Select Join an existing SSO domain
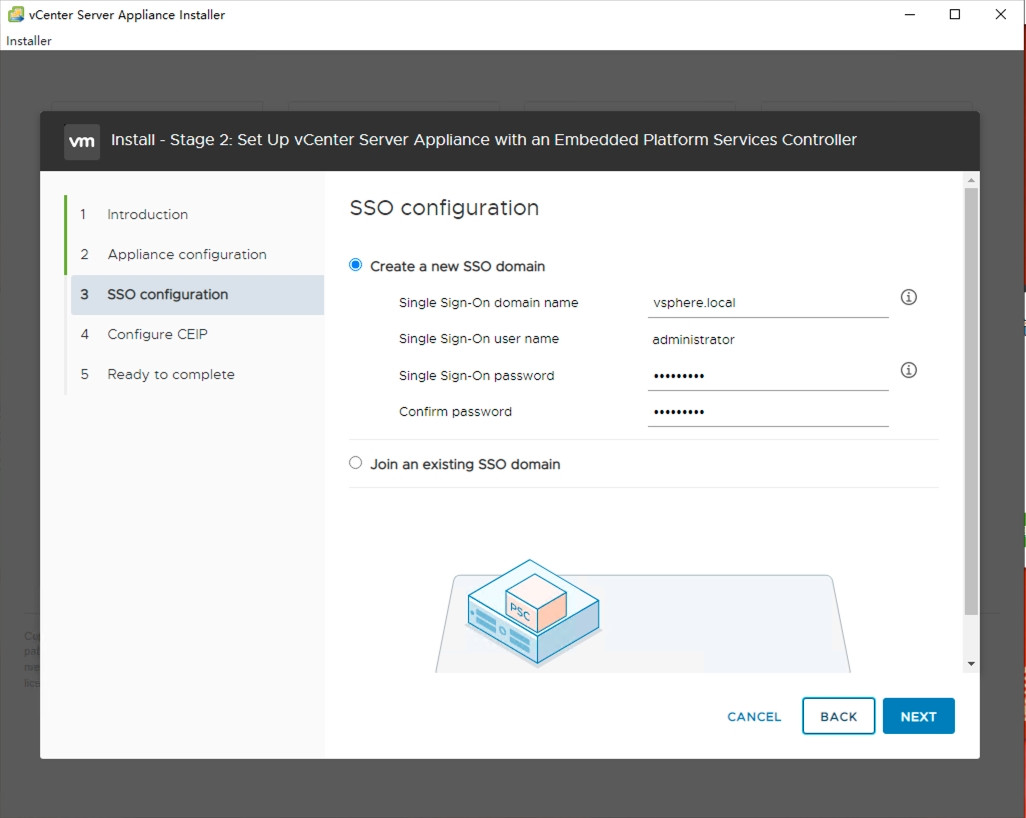Screen dimensions: 1026x818 tap(356, 463)
